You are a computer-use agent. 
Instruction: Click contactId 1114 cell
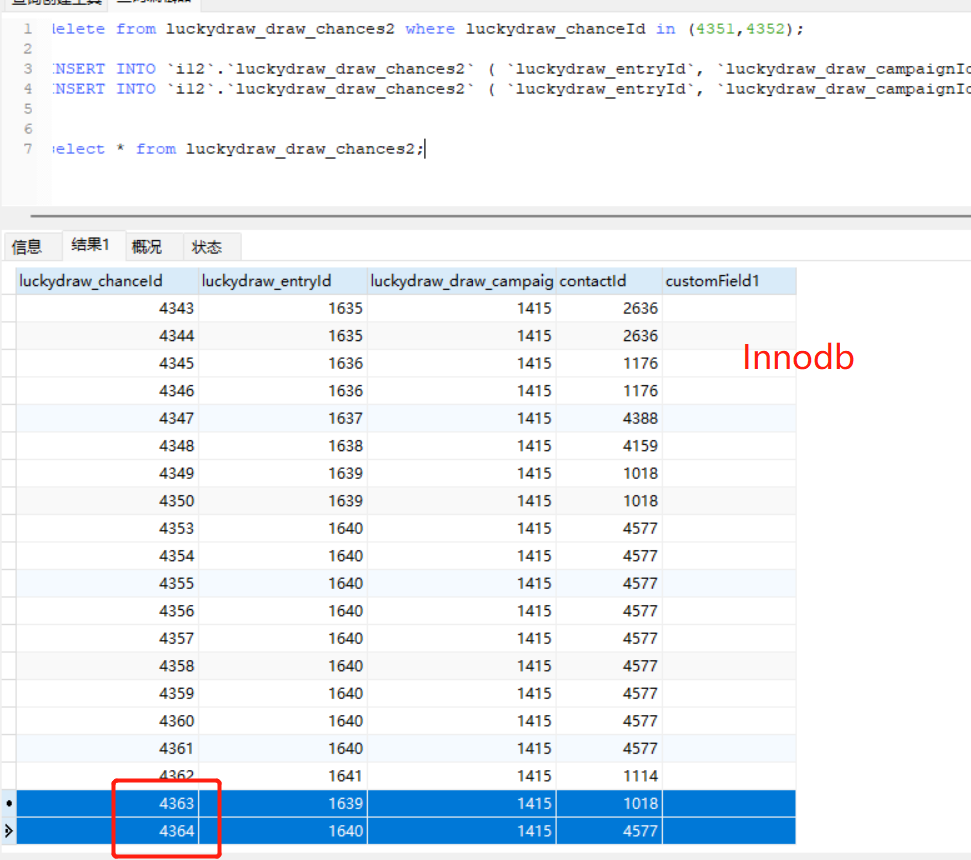609,776
